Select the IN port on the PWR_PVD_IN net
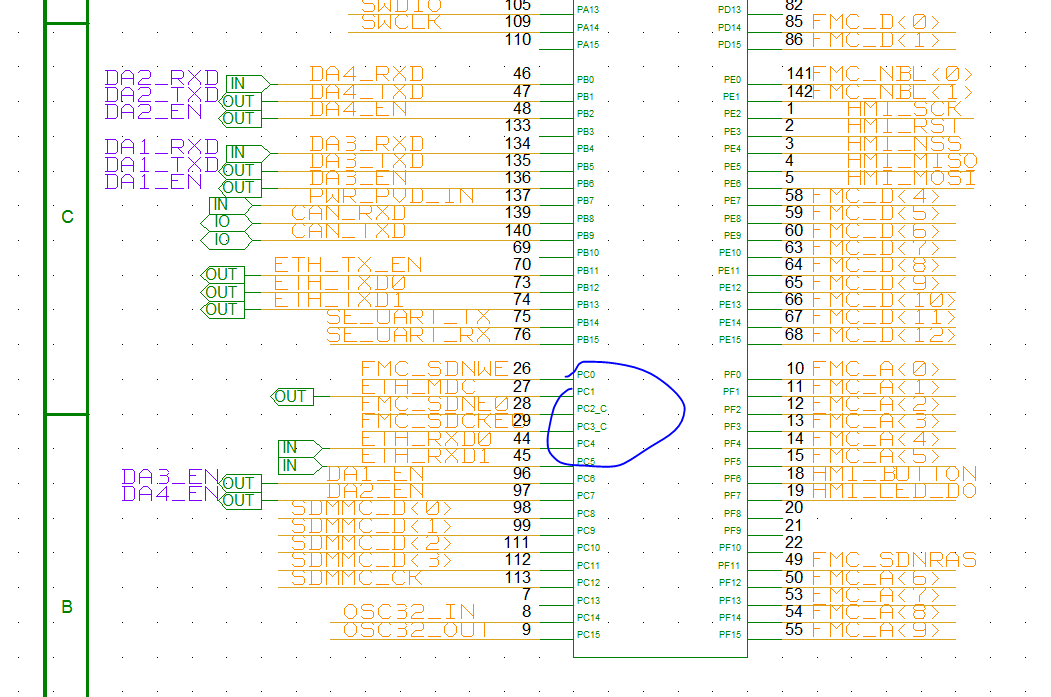1051x697 pixels. [231, 205]
